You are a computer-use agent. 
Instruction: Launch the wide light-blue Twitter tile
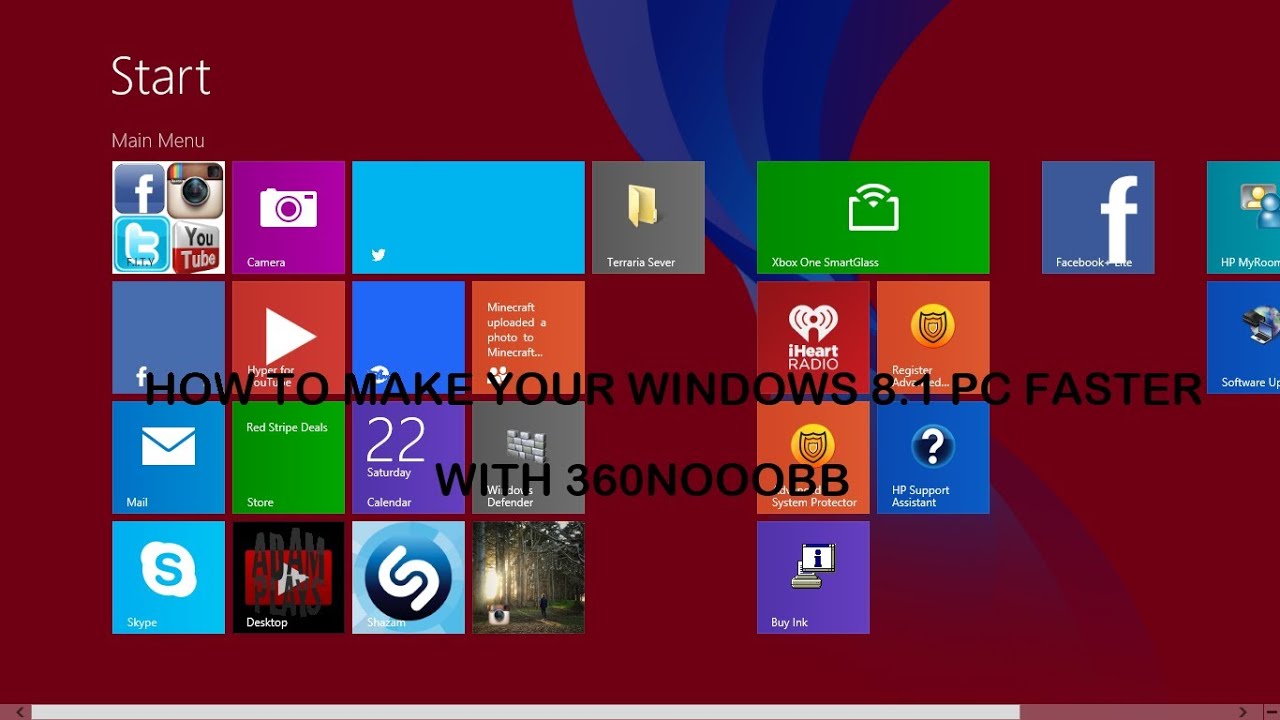click(468, 217)
